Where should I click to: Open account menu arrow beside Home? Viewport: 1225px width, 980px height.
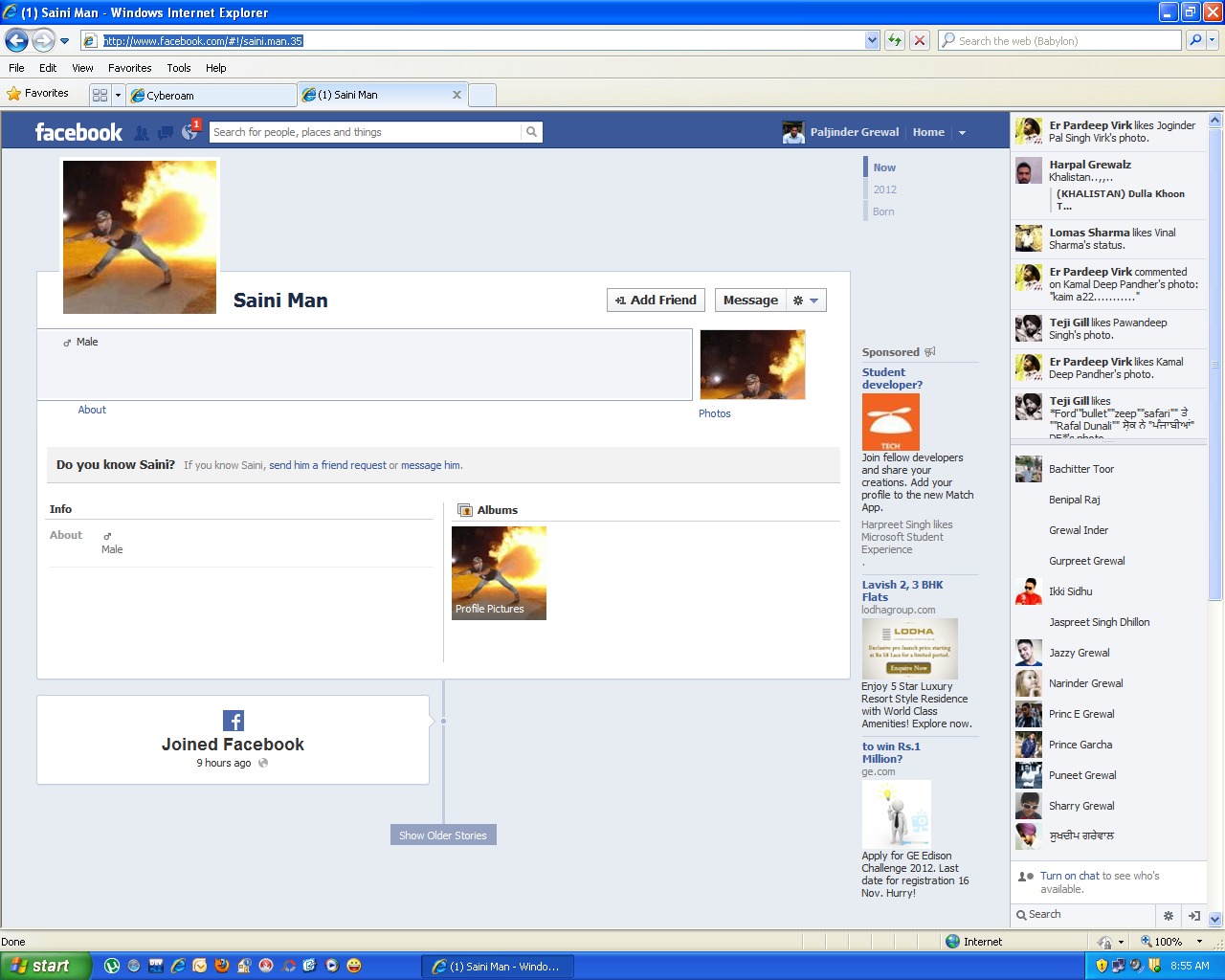coord(962,133)
